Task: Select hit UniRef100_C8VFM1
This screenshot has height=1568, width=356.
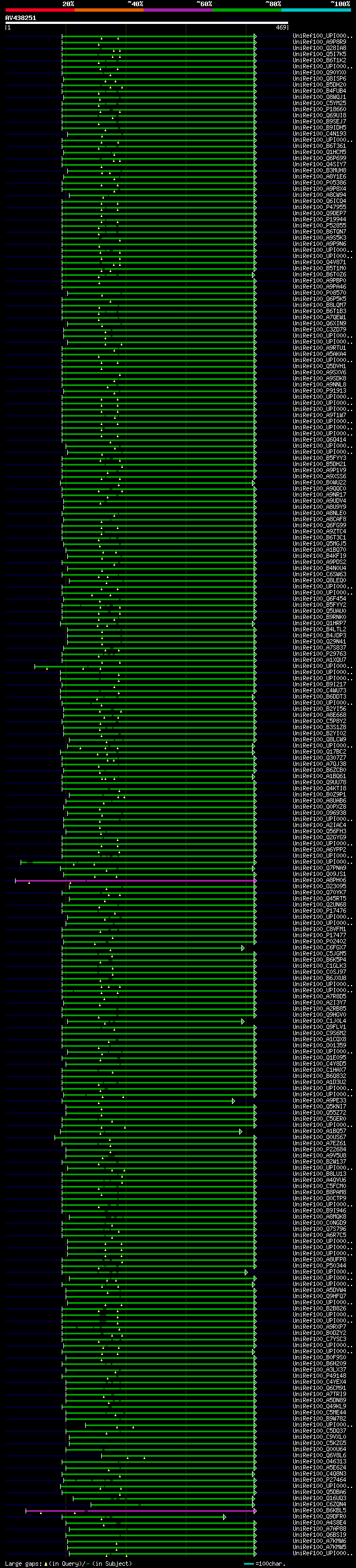Action: (x=319, y=929)
